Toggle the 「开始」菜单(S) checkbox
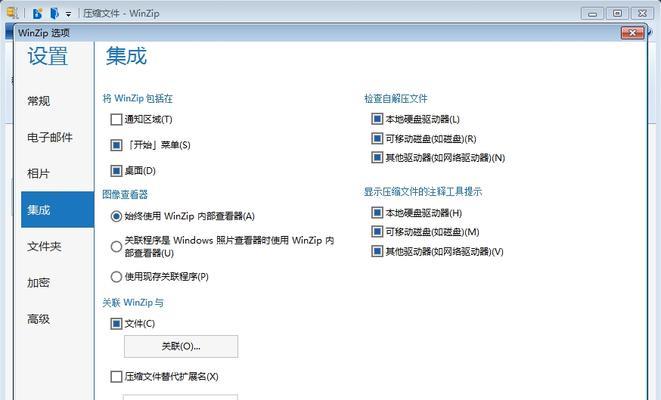The height and width of the screenshot is (400, 661). coord(116,145)
